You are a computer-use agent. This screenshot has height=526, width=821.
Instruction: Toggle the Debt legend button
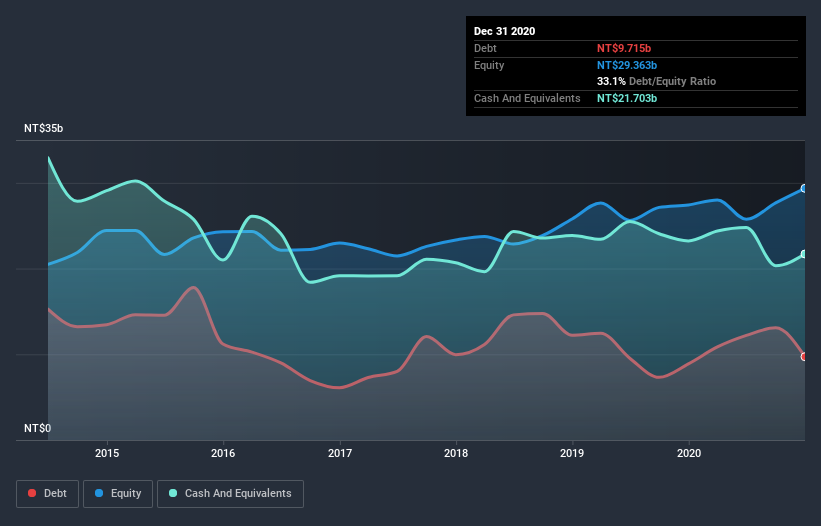[x=47, y=494]
